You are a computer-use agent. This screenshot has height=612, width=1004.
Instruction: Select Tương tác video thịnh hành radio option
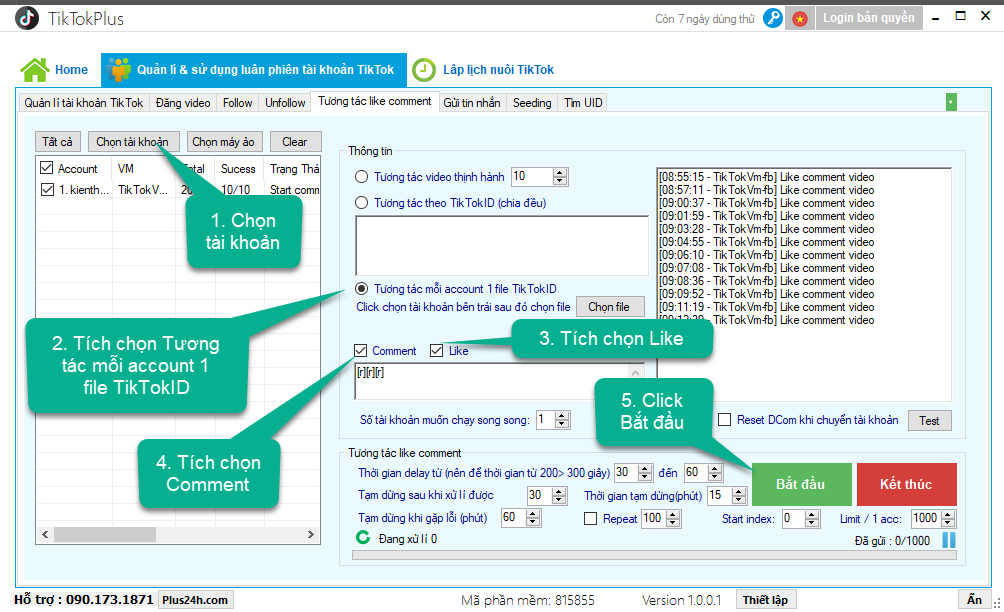(x=361, y=177)
